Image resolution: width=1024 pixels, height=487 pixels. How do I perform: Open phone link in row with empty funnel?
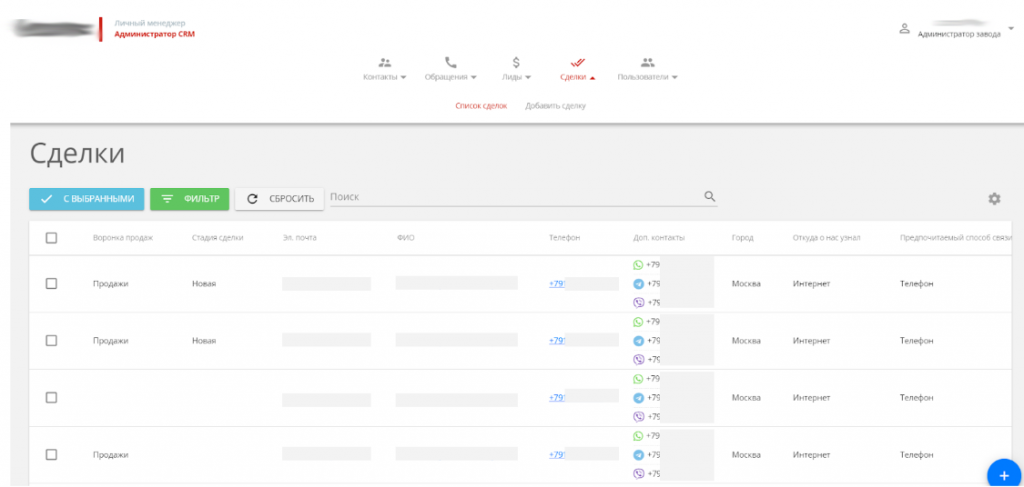[x=557, y=398]
